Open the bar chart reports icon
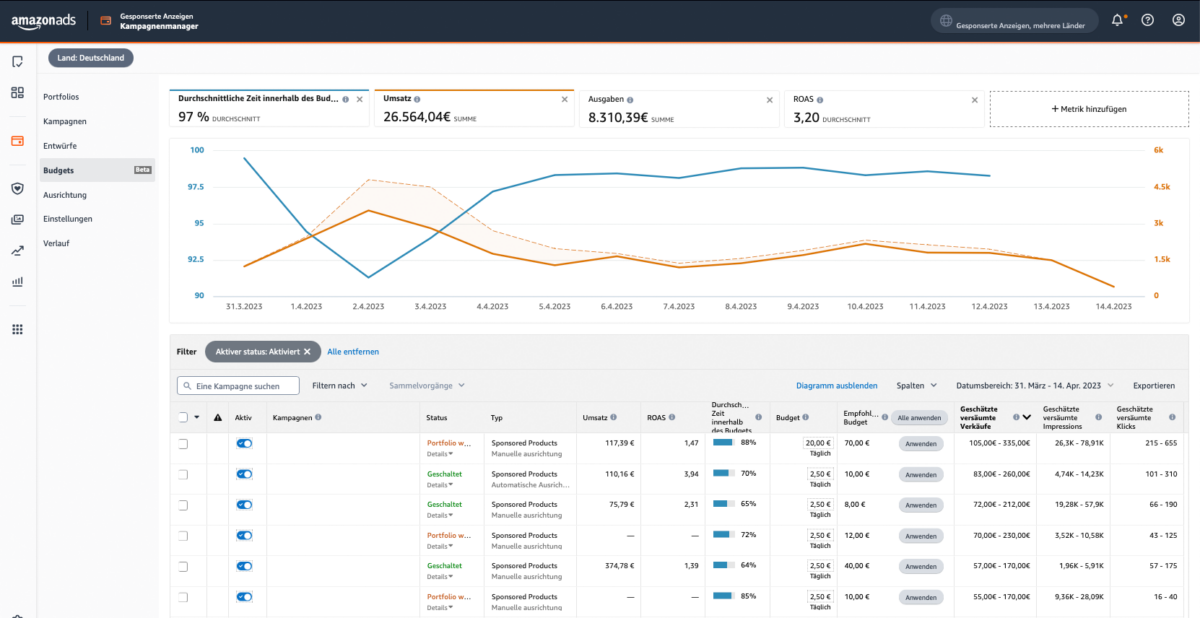The height and width of the screenshot is (618, 1200). coord(17,282)
